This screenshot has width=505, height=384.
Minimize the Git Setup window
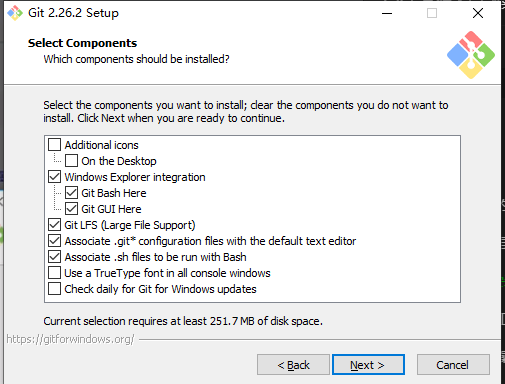click(x=387, y=13)
